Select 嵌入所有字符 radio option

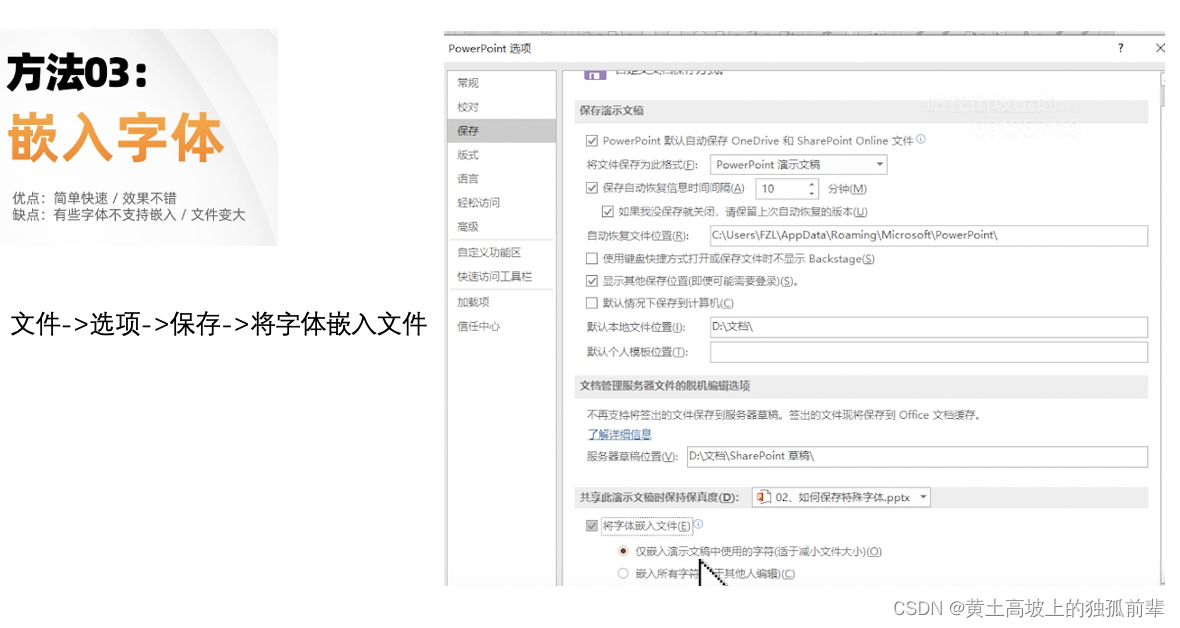point(622,574)
